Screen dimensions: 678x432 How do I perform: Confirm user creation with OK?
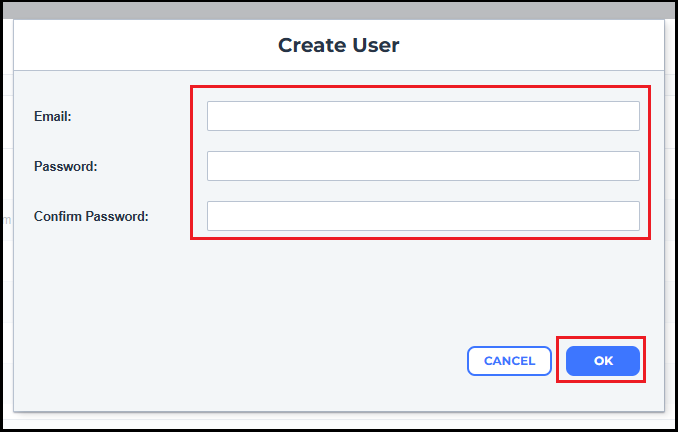(603, 361)
